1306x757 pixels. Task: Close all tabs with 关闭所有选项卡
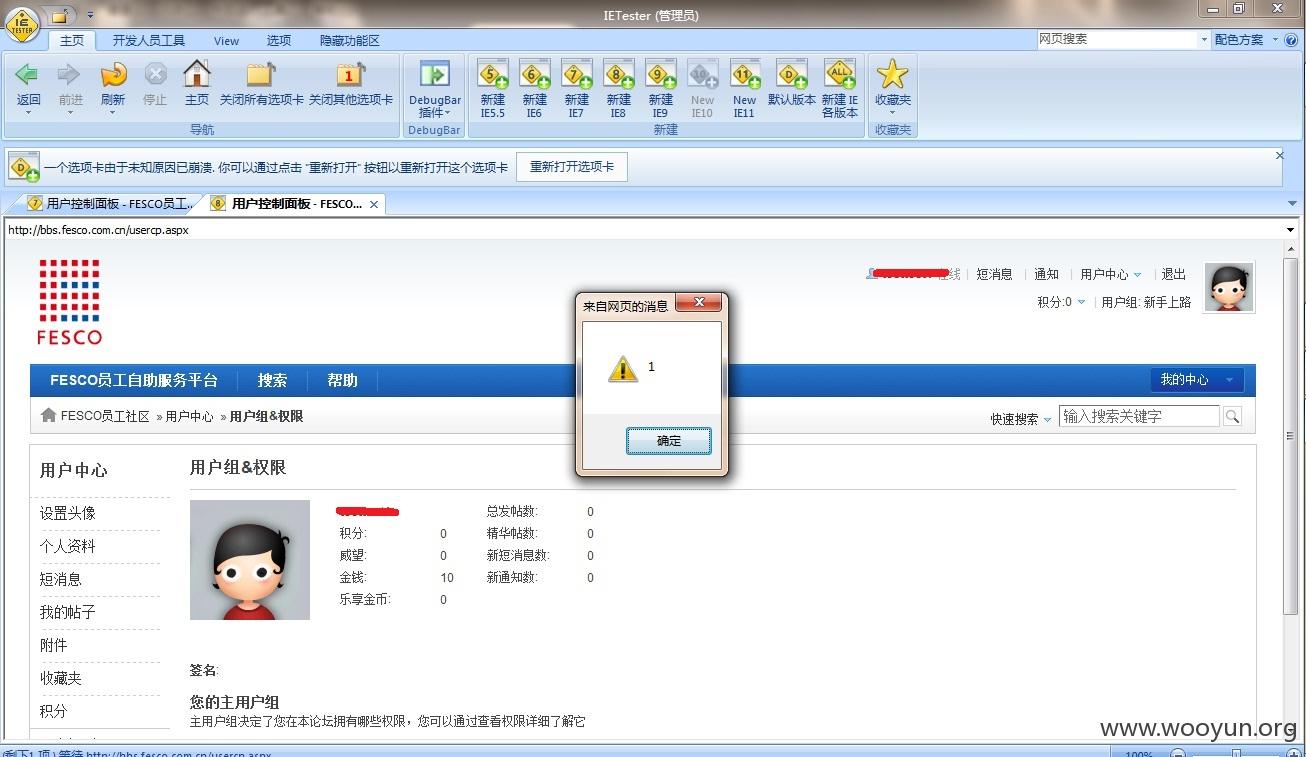click(x=261, y=74)
